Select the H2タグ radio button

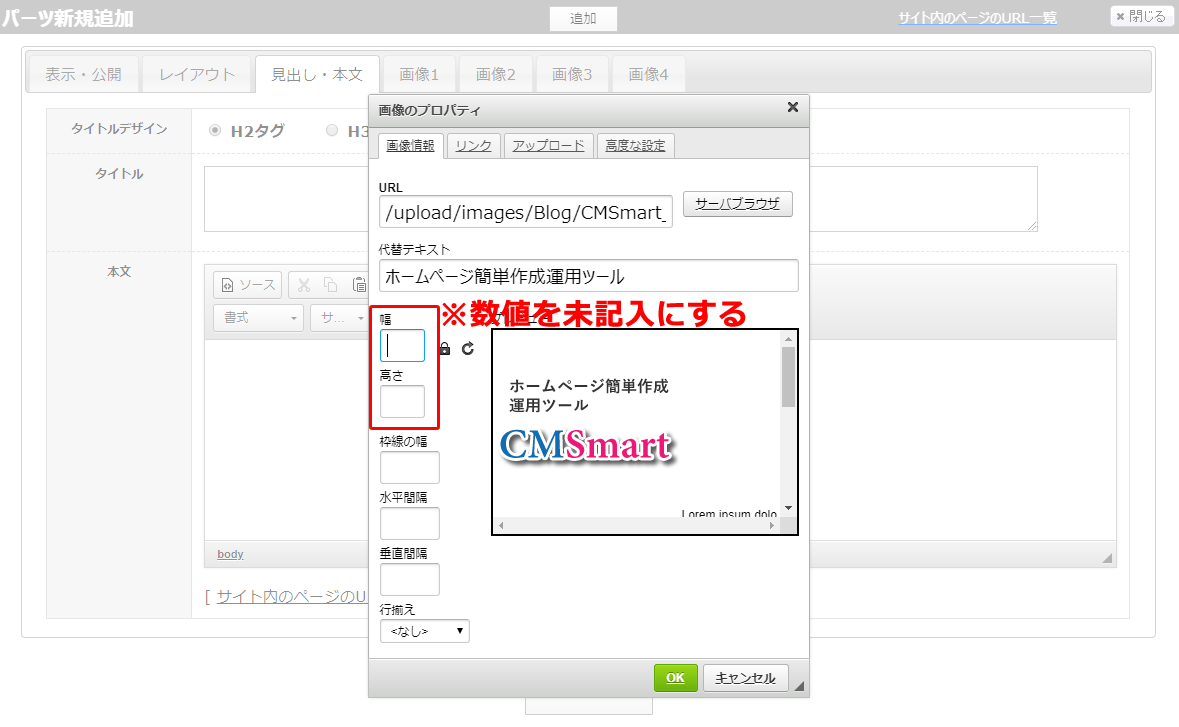pos(215,130)
